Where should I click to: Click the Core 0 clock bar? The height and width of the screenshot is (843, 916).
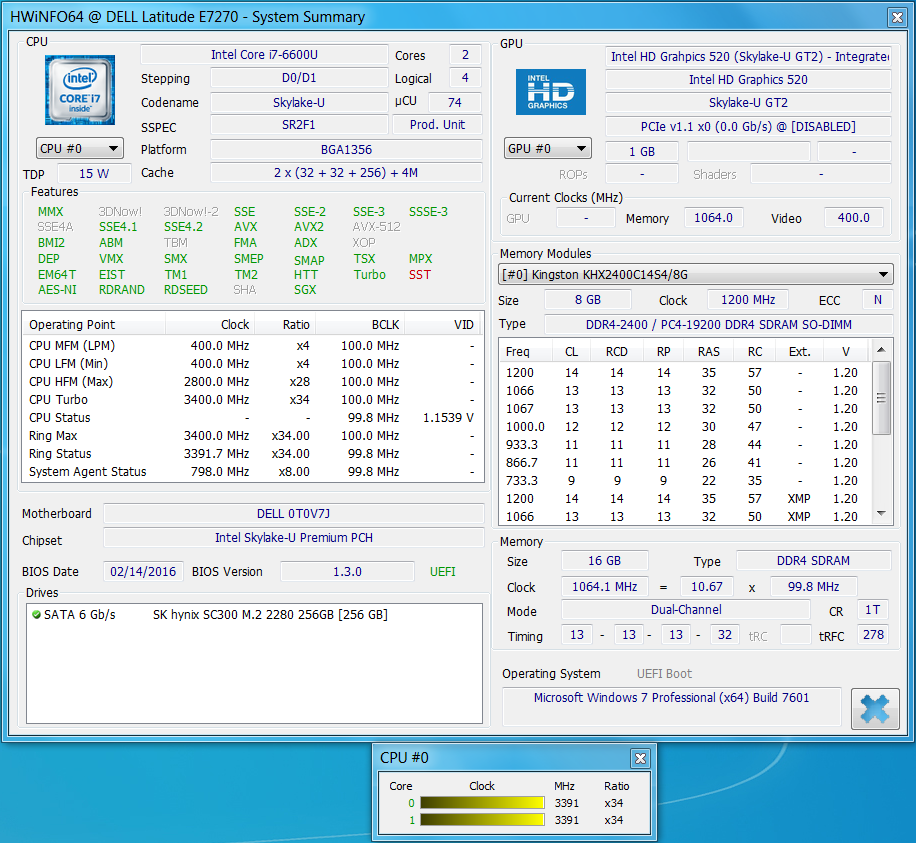click(x=482, y=803)
